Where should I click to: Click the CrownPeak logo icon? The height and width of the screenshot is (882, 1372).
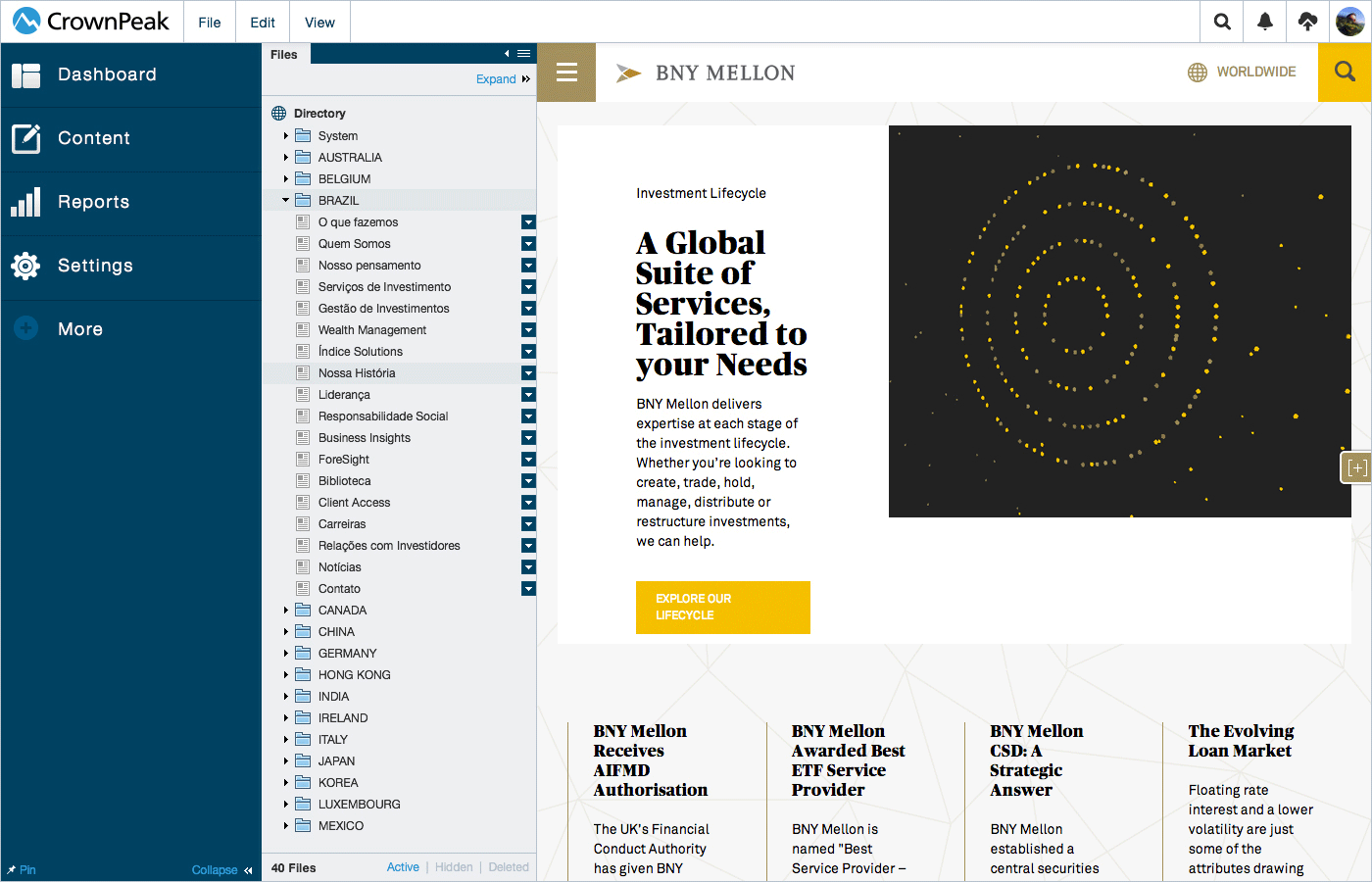click(26, 21)
